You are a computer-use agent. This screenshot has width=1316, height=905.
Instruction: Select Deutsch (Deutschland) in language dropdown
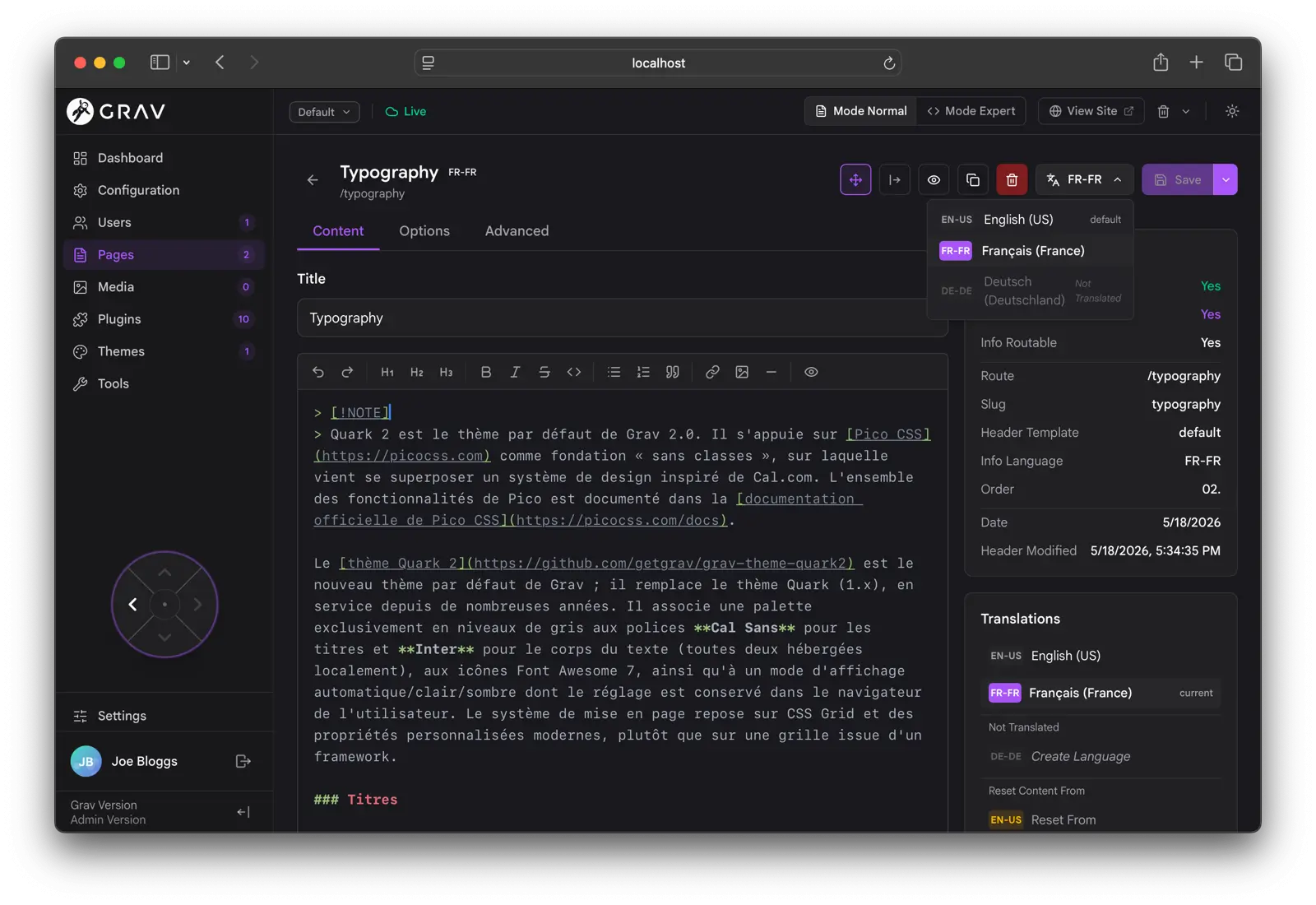pos(1031,290)
